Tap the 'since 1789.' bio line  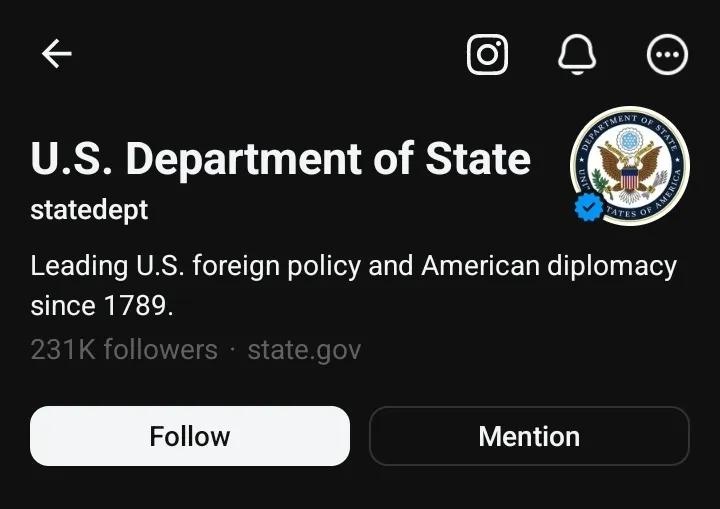coord(102,305)
